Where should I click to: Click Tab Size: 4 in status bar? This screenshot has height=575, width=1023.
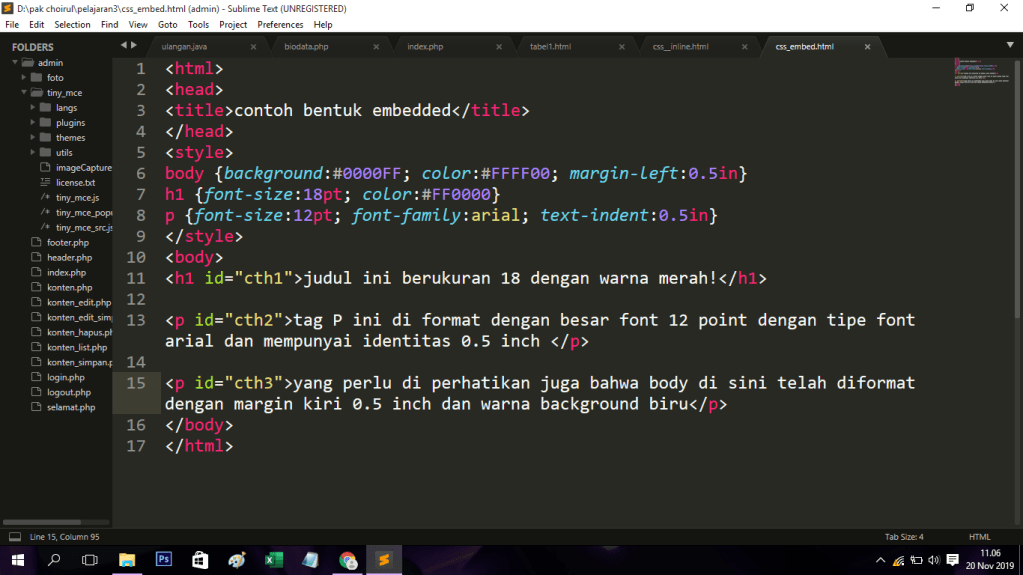click(904, 537)
